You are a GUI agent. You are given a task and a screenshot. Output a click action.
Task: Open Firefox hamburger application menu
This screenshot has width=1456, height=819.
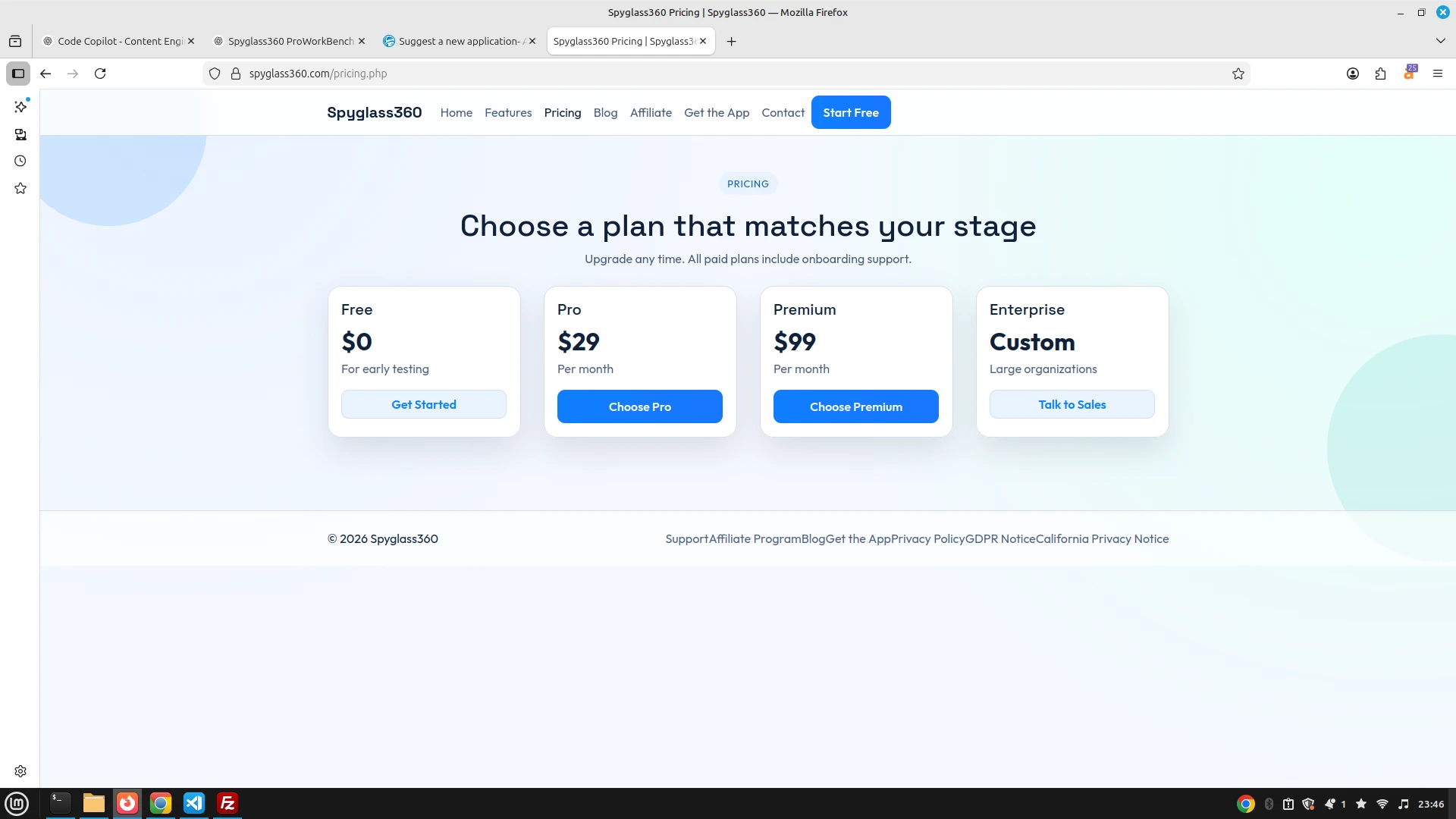coord(1437,74)
